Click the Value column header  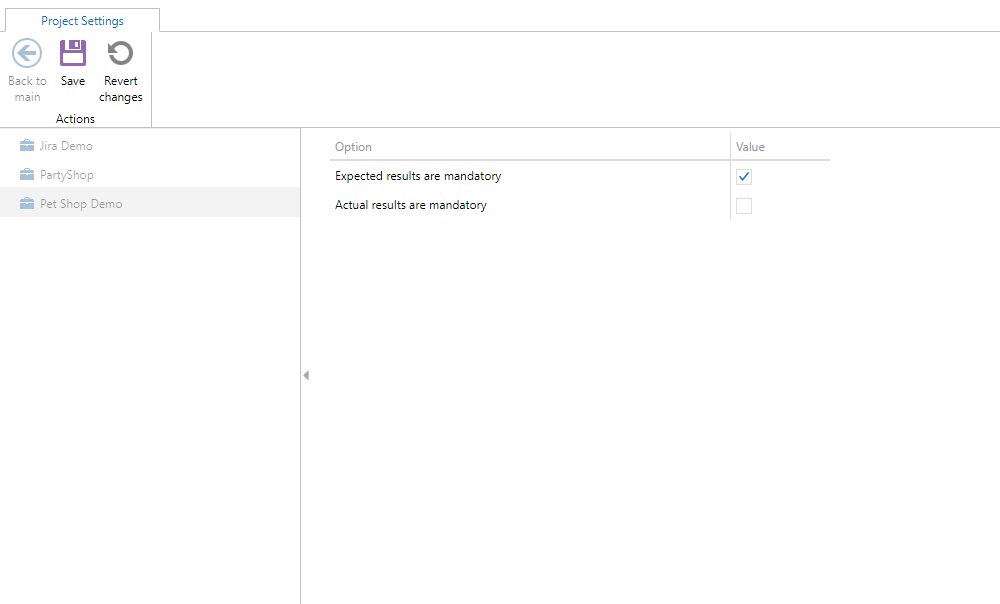pyautogui.click(x=750, y=147)
